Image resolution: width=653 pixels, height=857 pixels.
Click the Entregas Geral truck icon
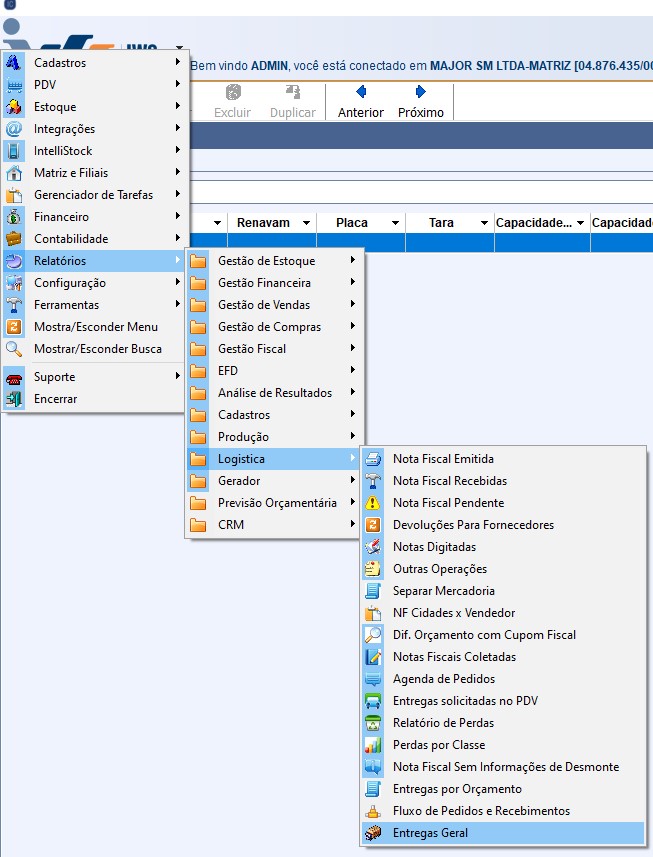(373, 833)
